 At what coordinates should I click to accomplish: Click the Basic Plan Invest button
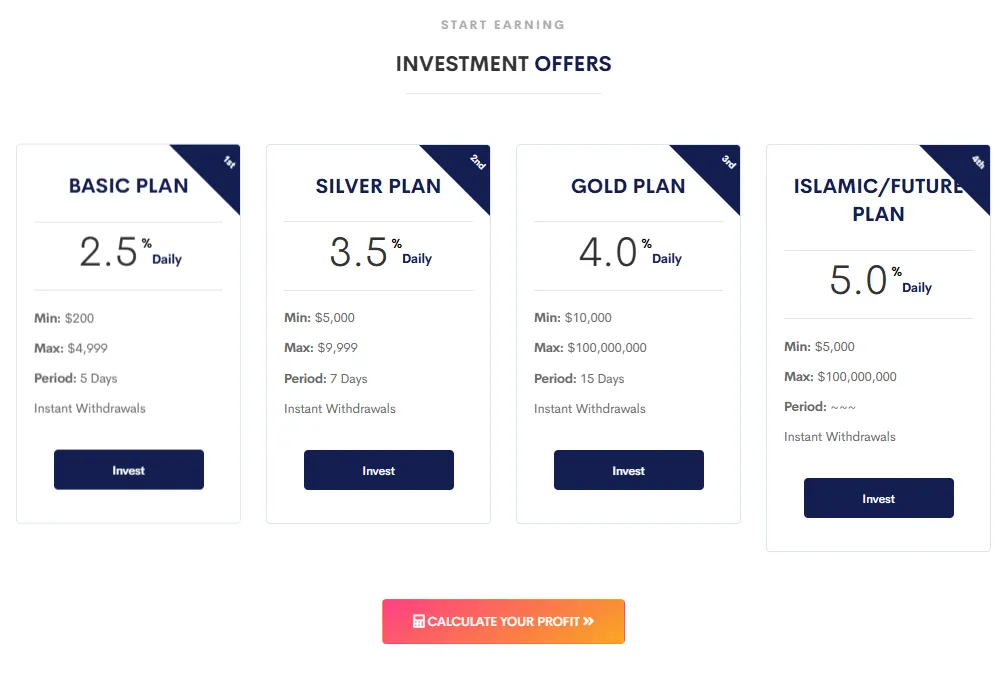[128, 470]
